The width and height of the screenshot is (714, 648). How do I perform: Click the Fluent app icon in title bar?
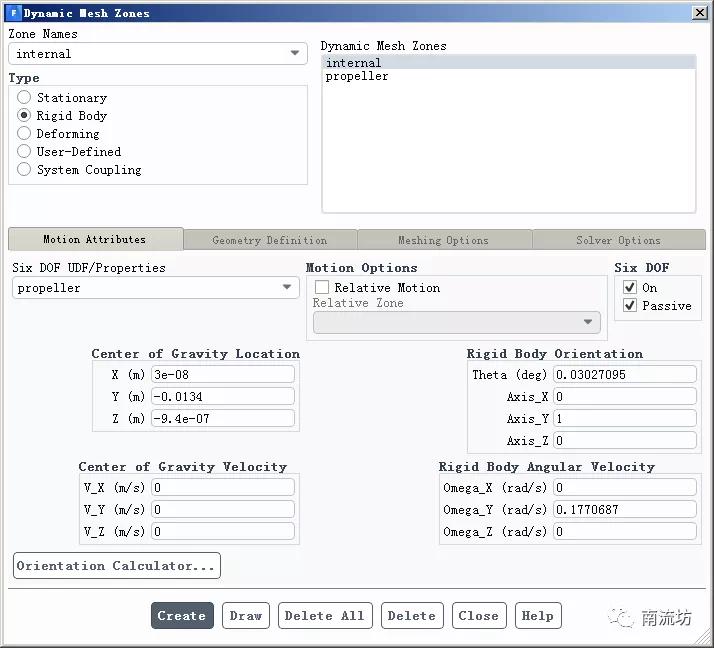14,12
